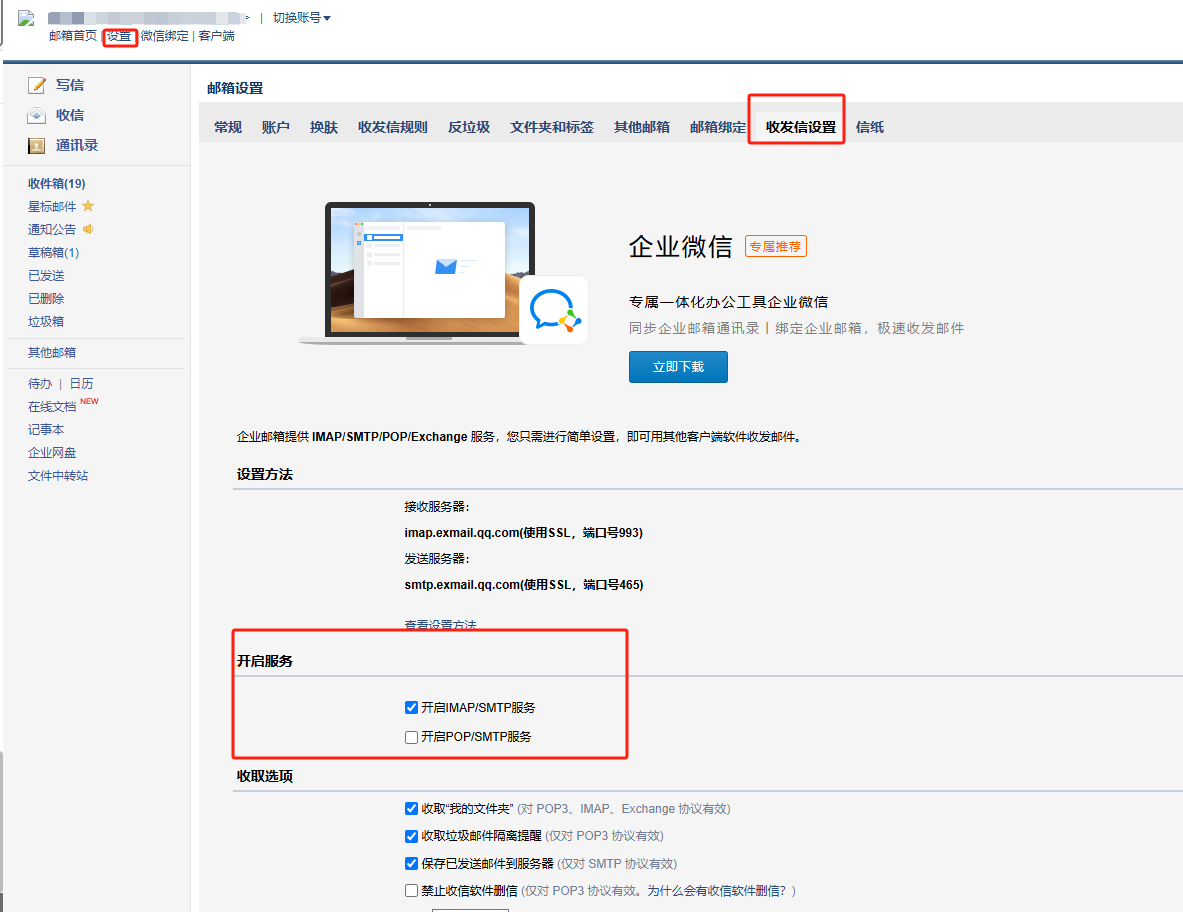Screen dimensions: 1183x912
Task: Open 通讯录 in the sidebar
Action: [77, 146]
